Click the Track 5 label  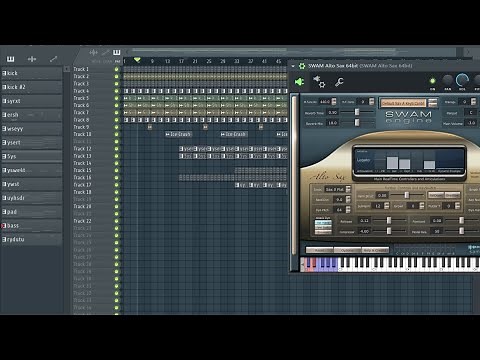pyautogui.click(x=81, y=98)
